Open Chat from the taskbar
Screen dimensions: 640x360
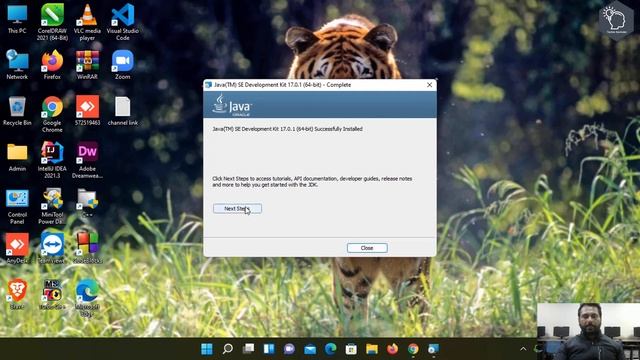point(289,349)
